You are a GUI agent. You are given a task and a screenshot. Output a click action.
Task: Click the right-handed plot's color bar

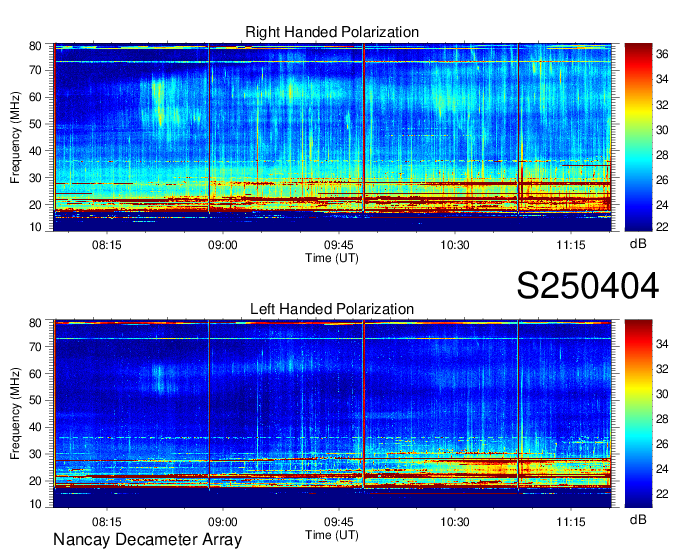tap(638, 137)
